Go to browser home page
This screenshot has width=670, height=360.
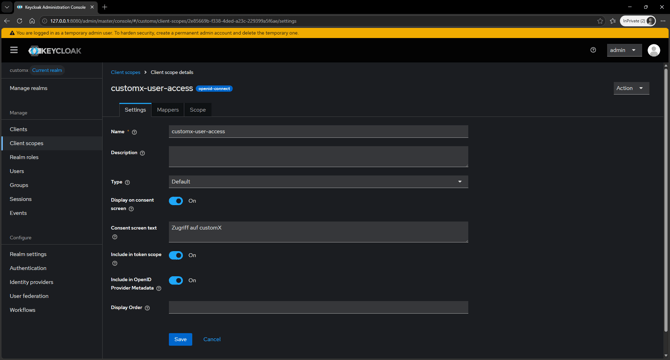(x=32, y=21)
